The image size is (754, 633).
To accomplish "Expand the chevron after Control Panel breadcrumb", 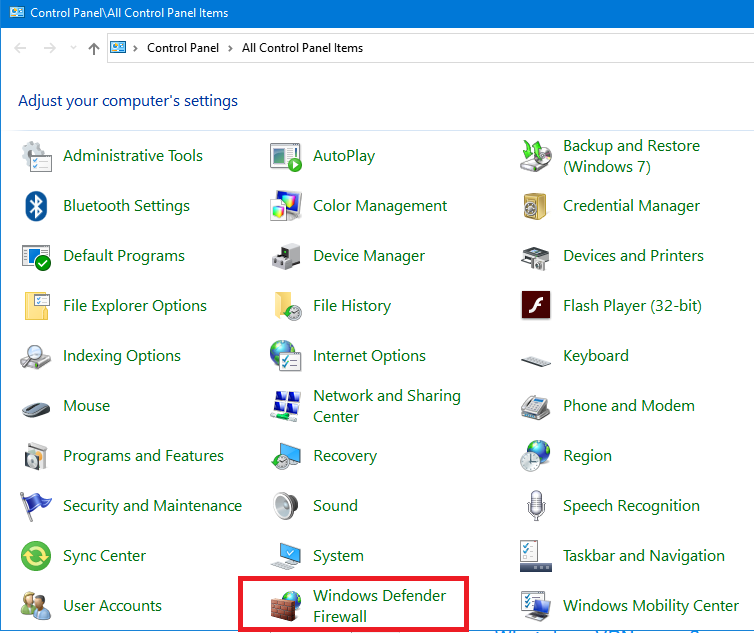I will [x=230, y=48].
